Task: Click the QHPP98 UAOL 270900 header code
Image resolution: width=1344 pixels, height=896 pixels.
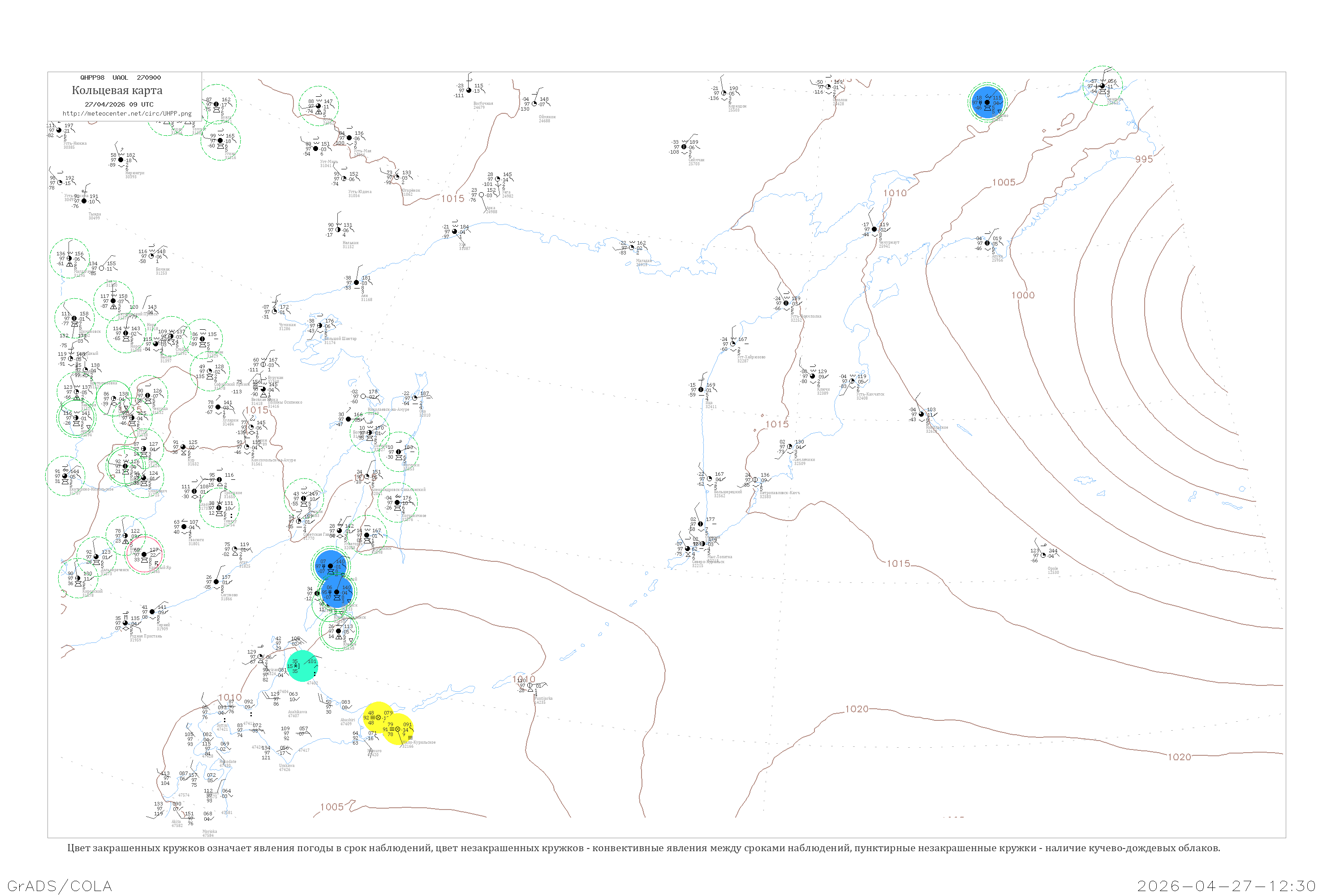Action: tap(121, 78)
